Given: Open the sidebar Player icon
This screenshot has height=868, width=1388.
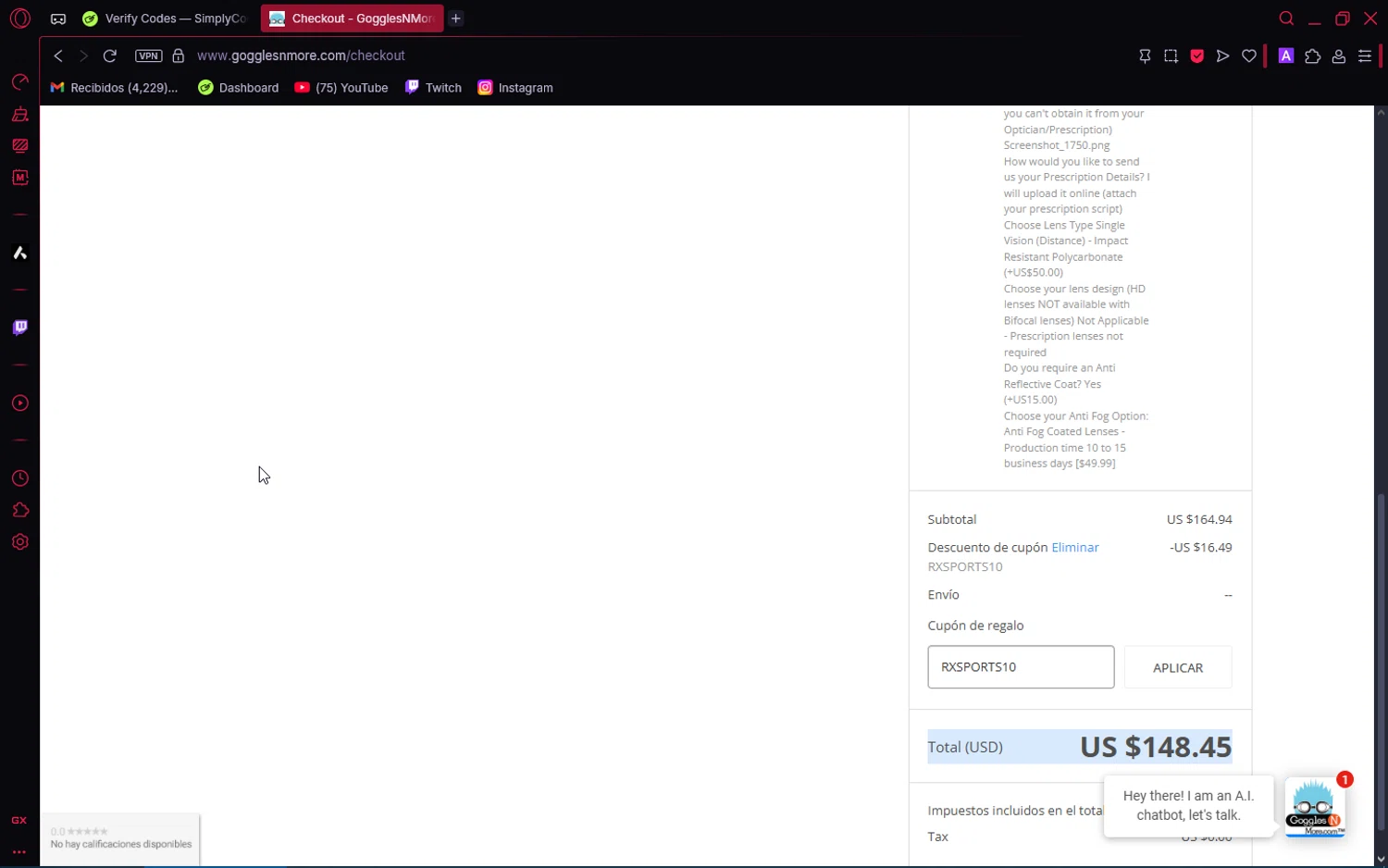Looking at the screenshot, I should [x=19, y=403].
